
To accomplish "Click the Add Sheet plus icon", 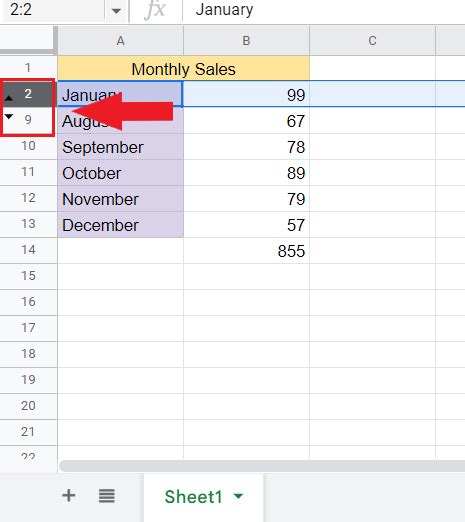I will (x=69, y=496).
